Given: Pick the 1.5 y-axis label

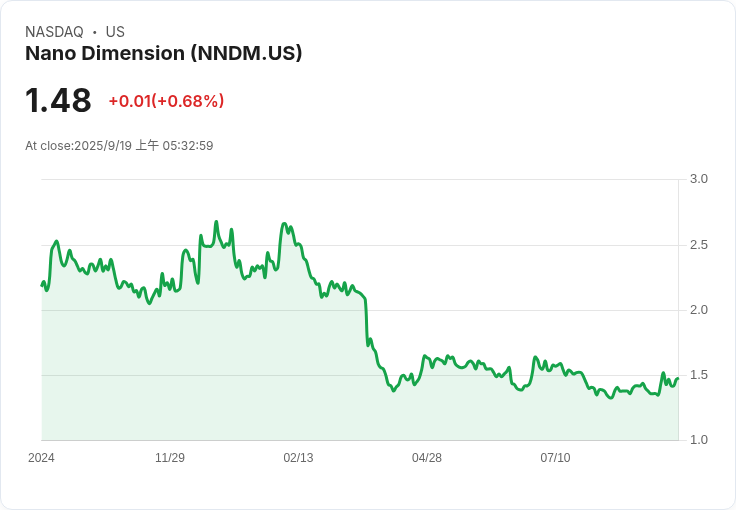Looking at the screenshot, I should pyautogui.click(x=699, y=375).
